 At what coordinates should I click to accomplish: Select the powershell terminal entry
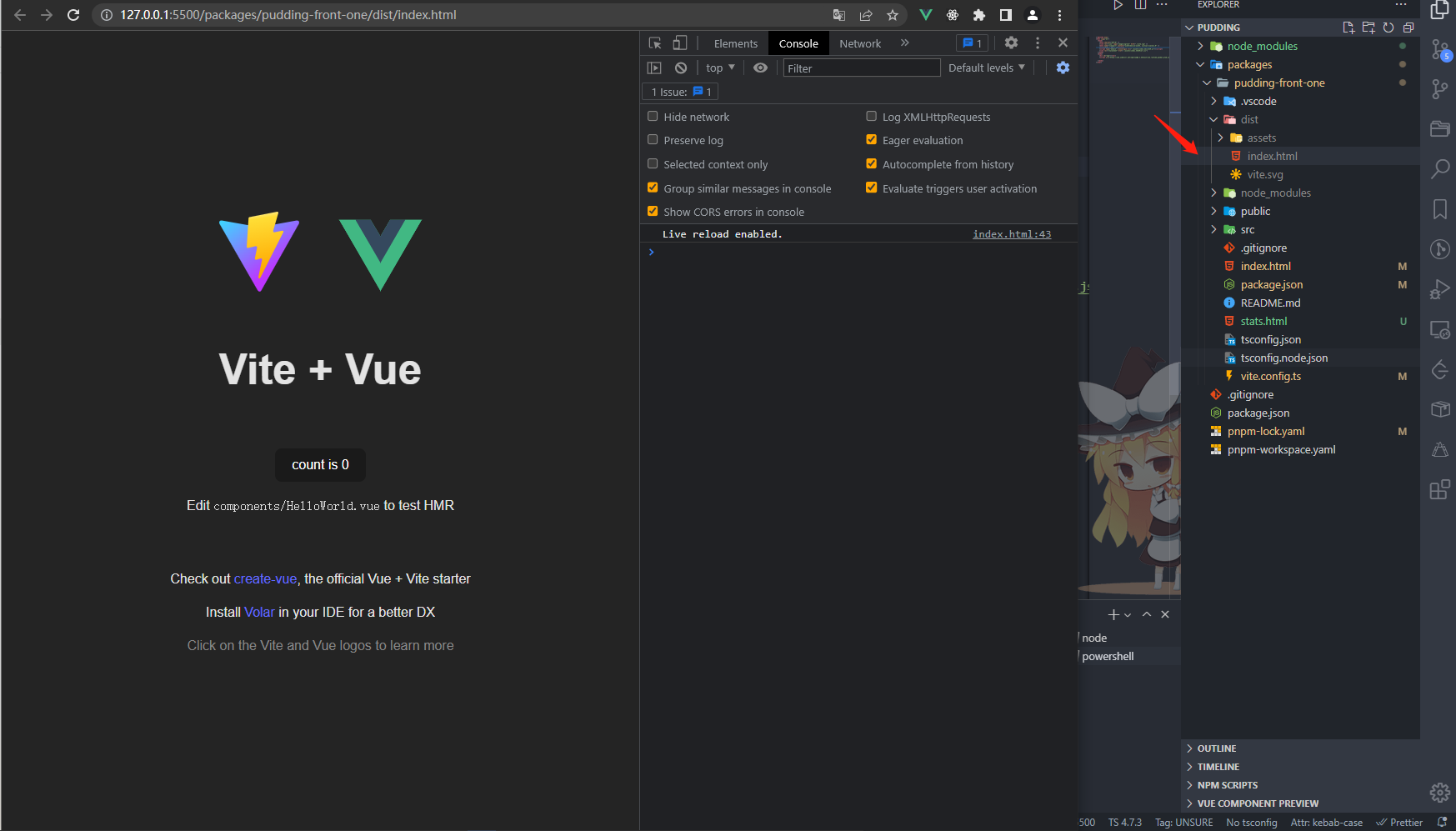click(1128, 656)
